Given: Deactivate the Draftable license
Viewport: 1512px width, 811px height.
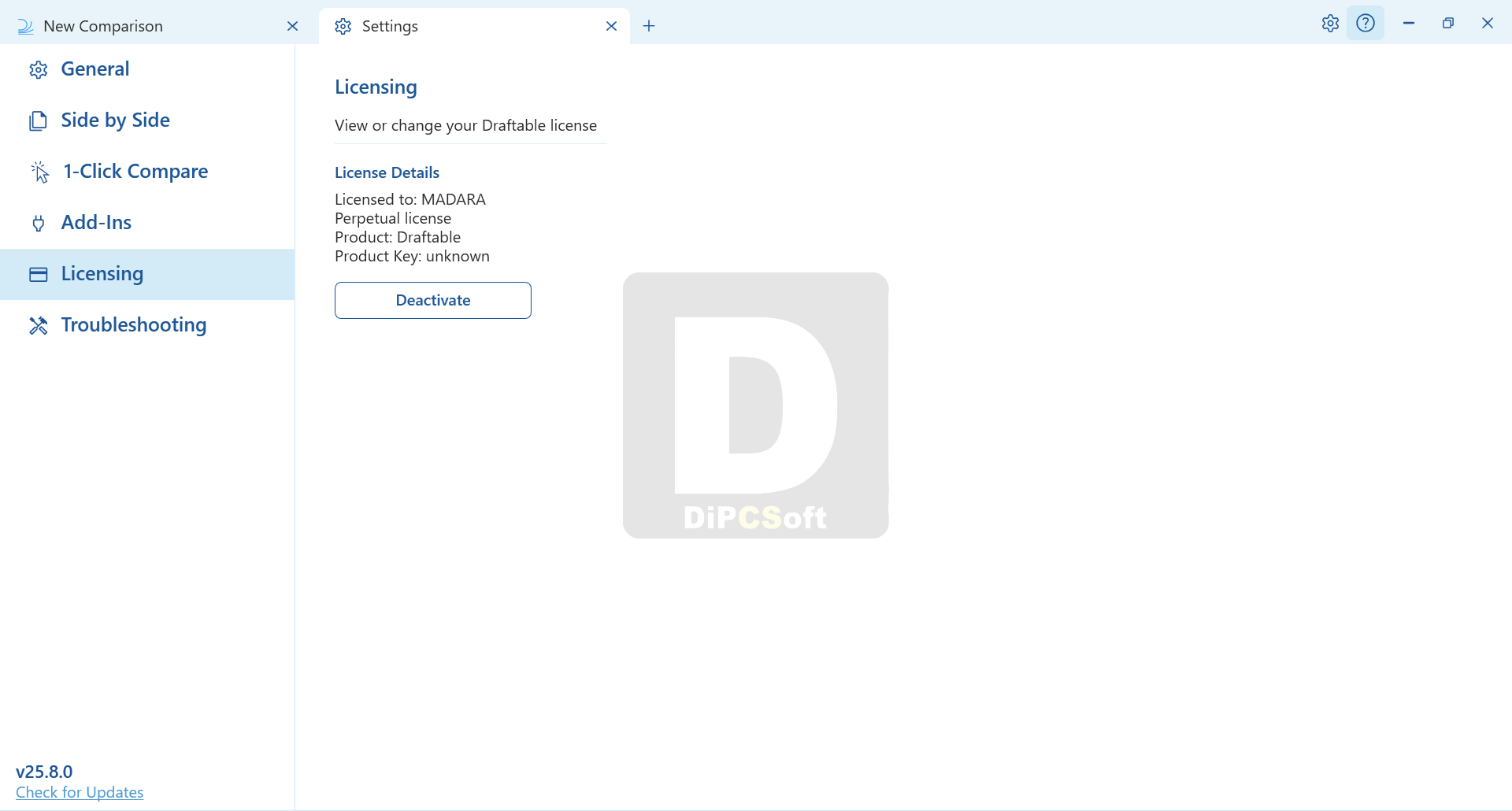Looking at the screenshot, I should click(x=433, y=300).
